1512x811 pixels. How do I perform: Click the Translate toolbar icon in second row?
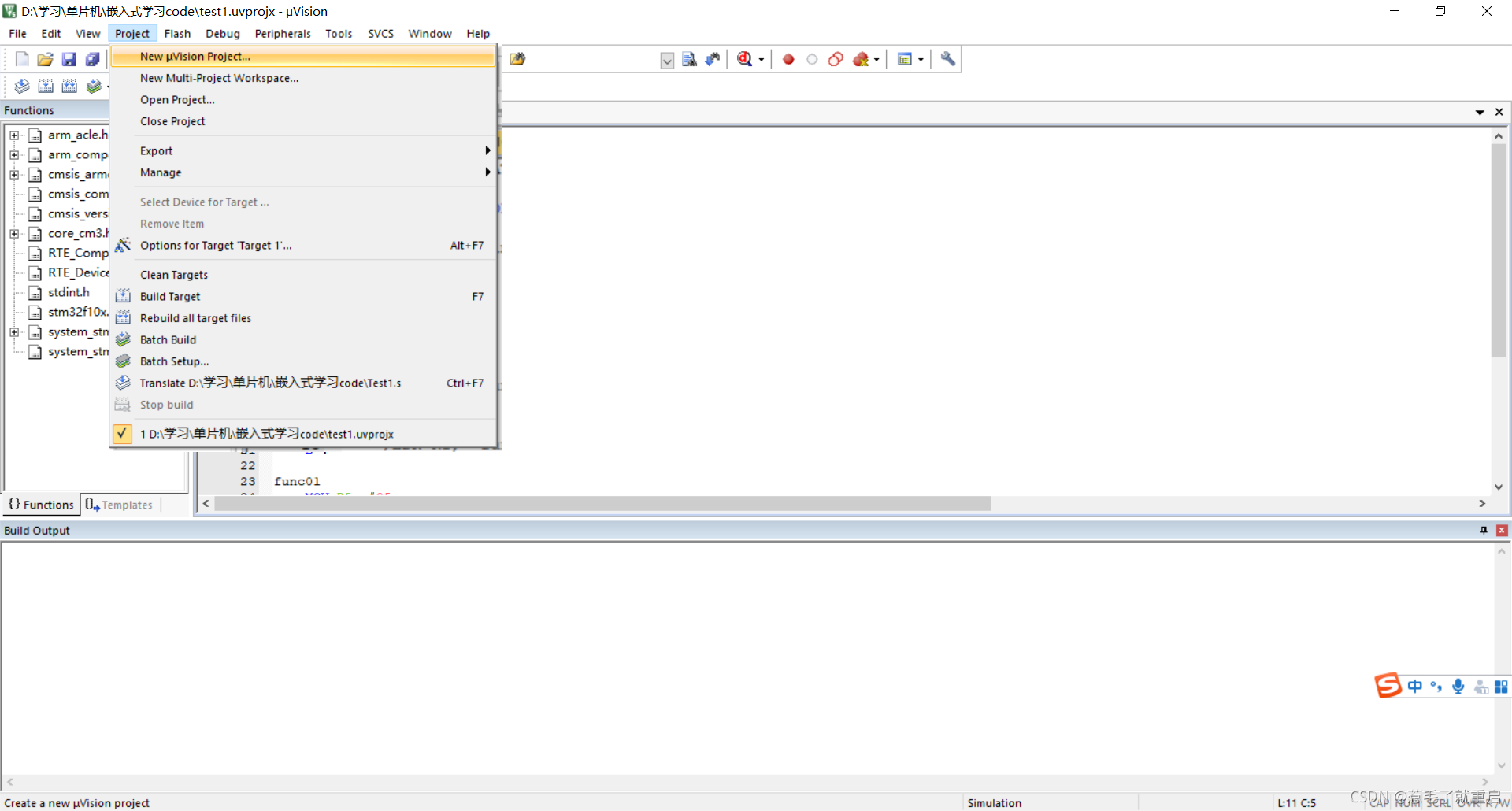pos(22,86)
